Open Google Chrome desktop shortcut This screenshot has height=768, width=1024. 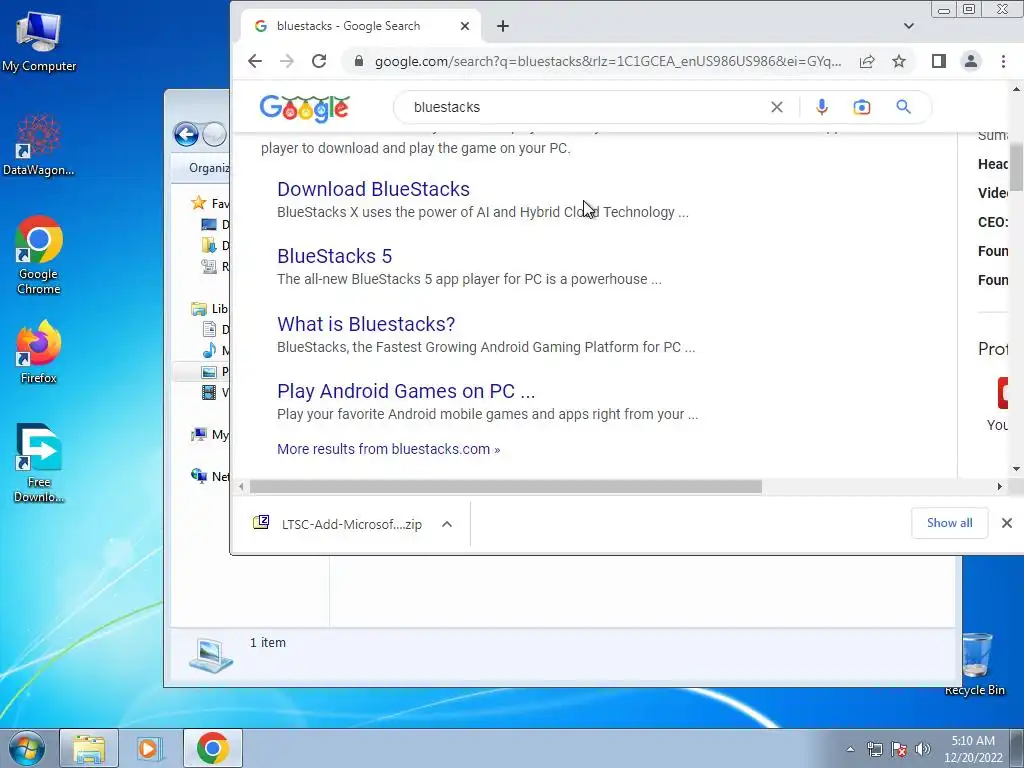39,255
